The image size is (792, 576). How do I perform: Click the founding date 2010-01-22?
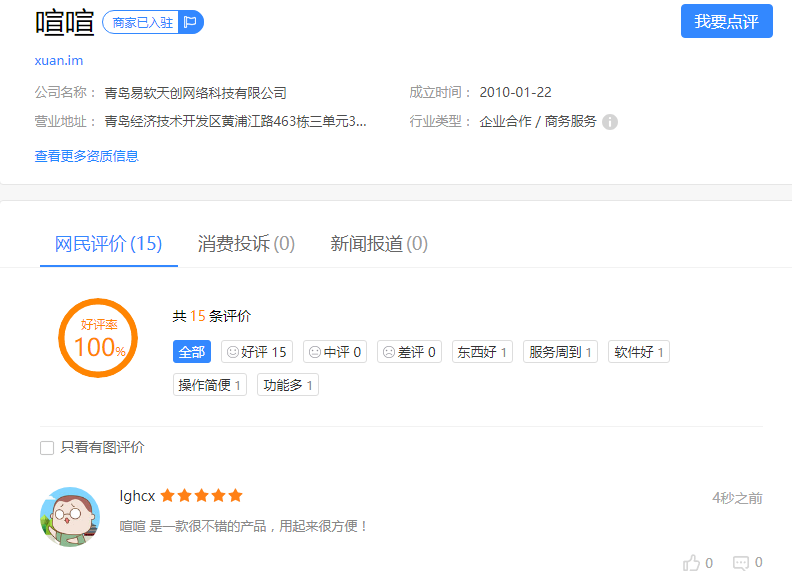tap(515, 92)
